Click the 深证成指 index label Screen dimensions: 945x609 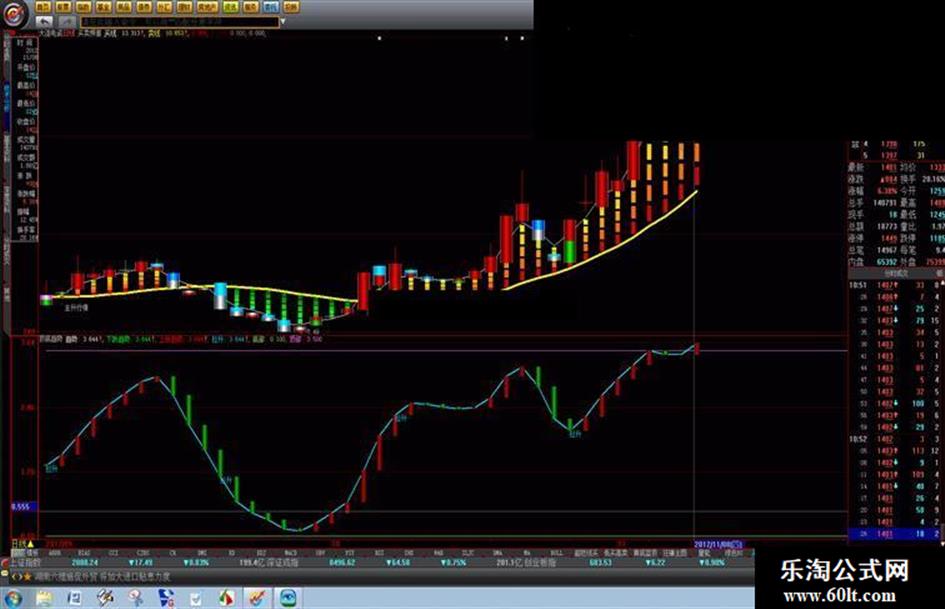284,563
